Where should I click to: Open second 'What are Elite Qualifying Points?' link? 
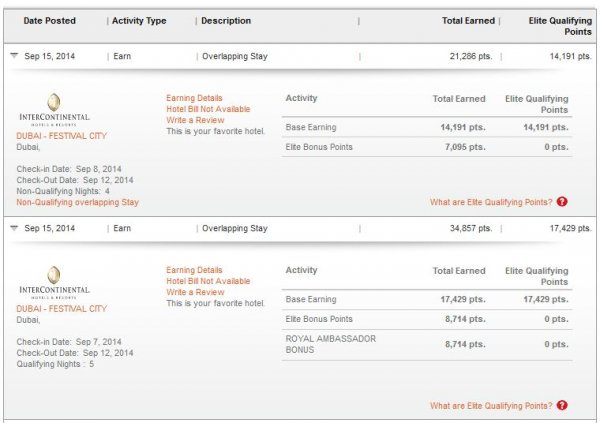click(490, 406)
